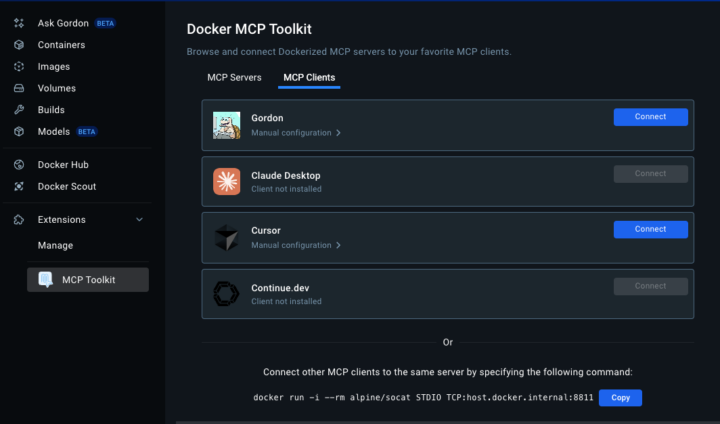Click the docker run socat command text
720x424 pixels.
[x=423, y=397]
